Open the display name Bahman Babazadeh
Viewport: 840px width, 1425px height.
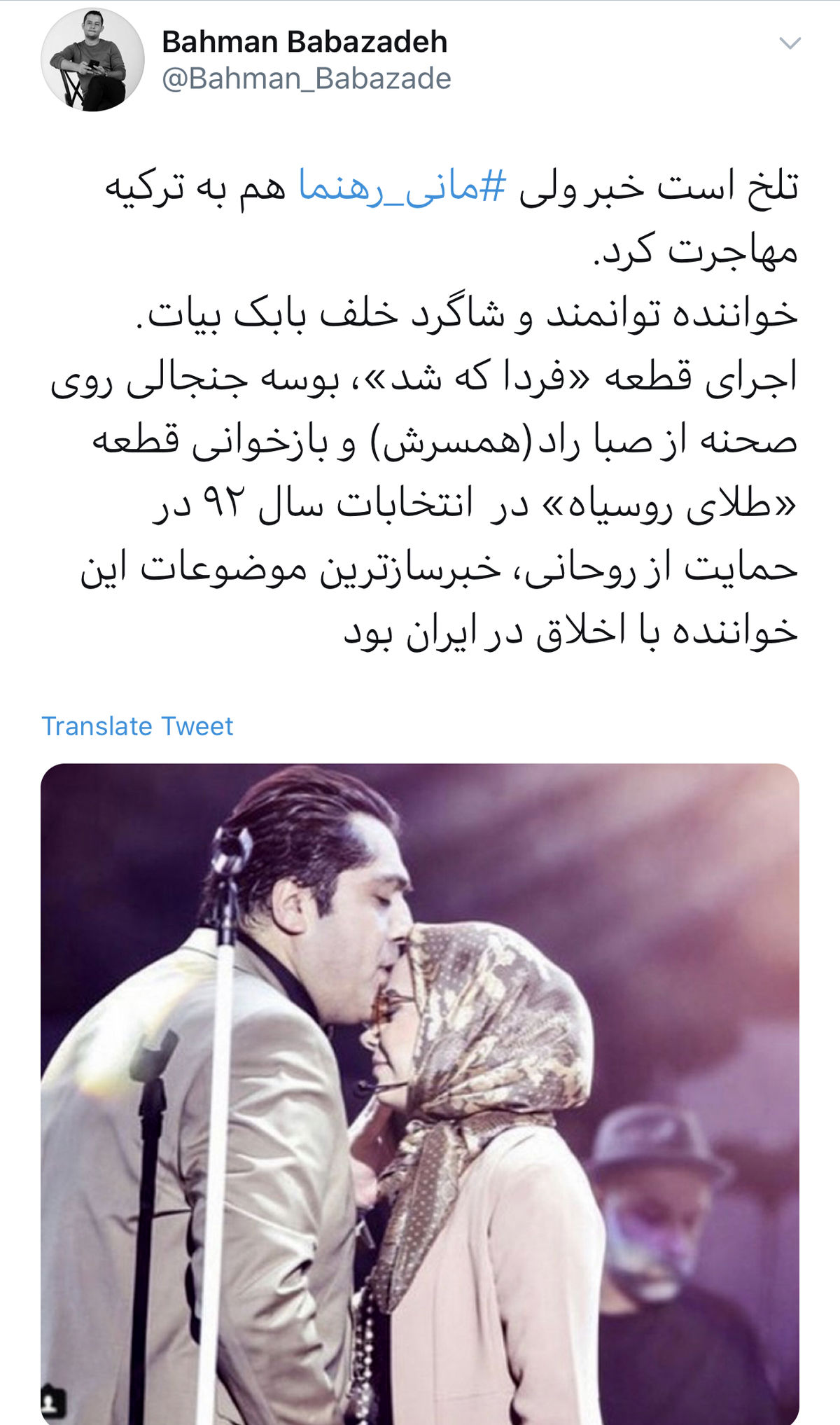[x=304, y=42]
